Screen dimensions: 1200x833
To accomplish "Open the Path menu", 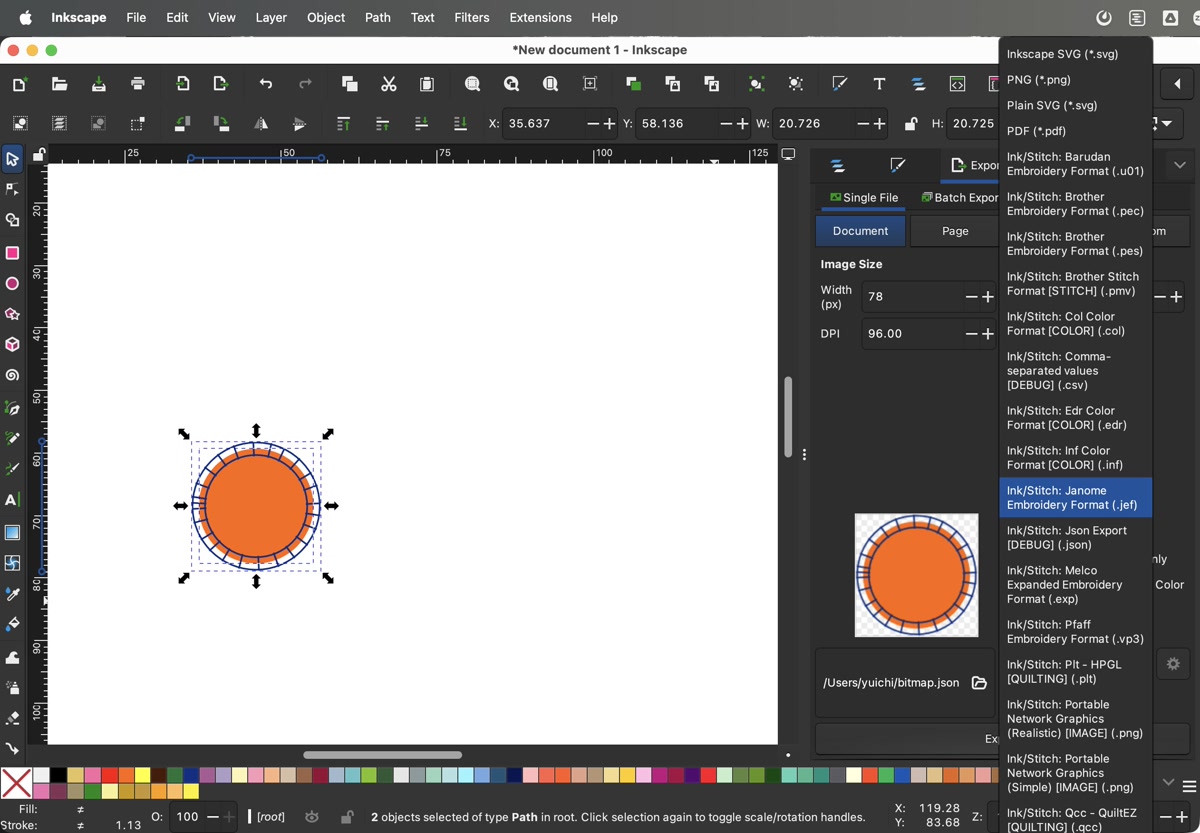I will (x=378, y=17).
